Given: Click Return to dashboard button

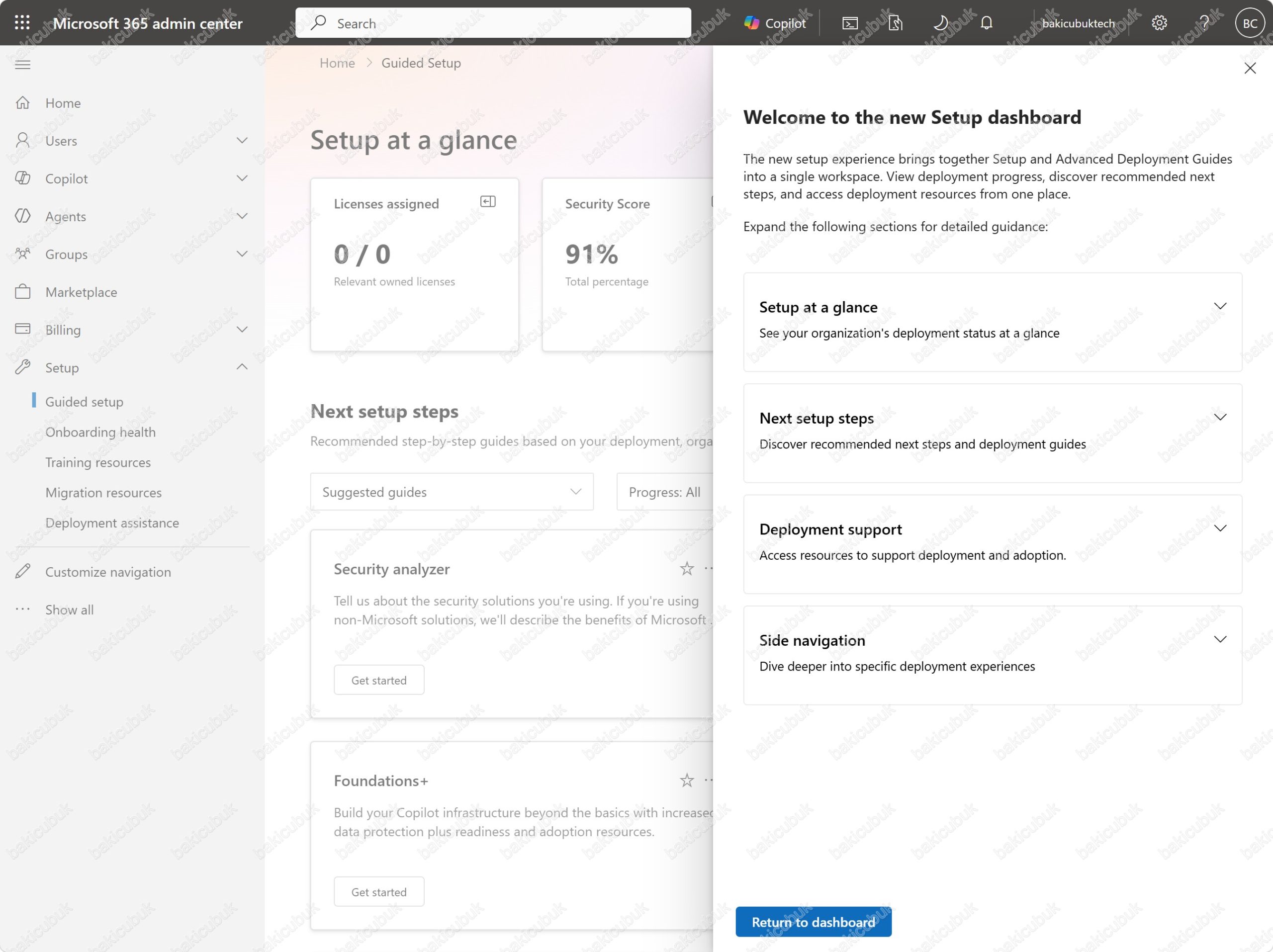Looking at the screenshot, I should point(813,922).
